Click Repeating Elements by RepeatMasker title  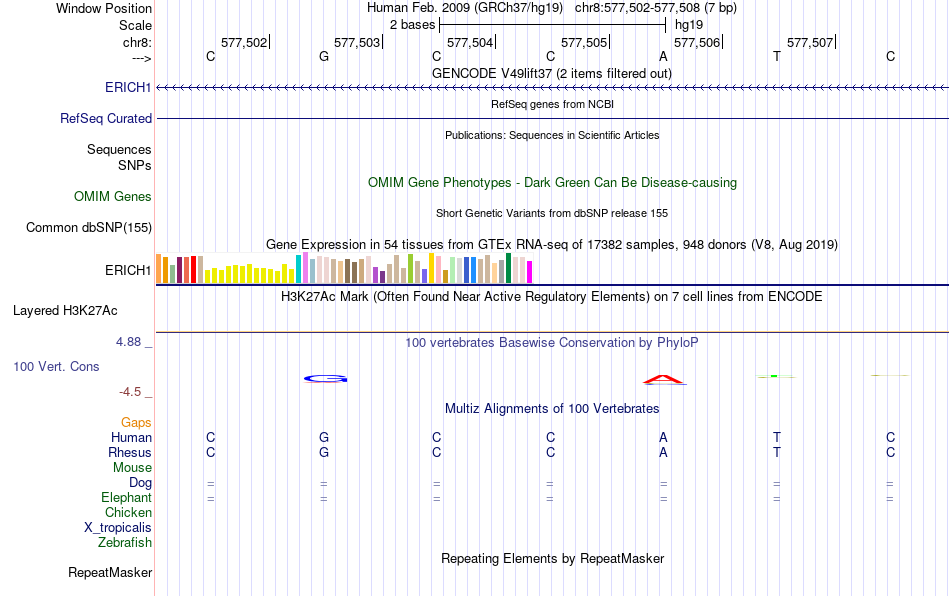(x=553, y=558)
